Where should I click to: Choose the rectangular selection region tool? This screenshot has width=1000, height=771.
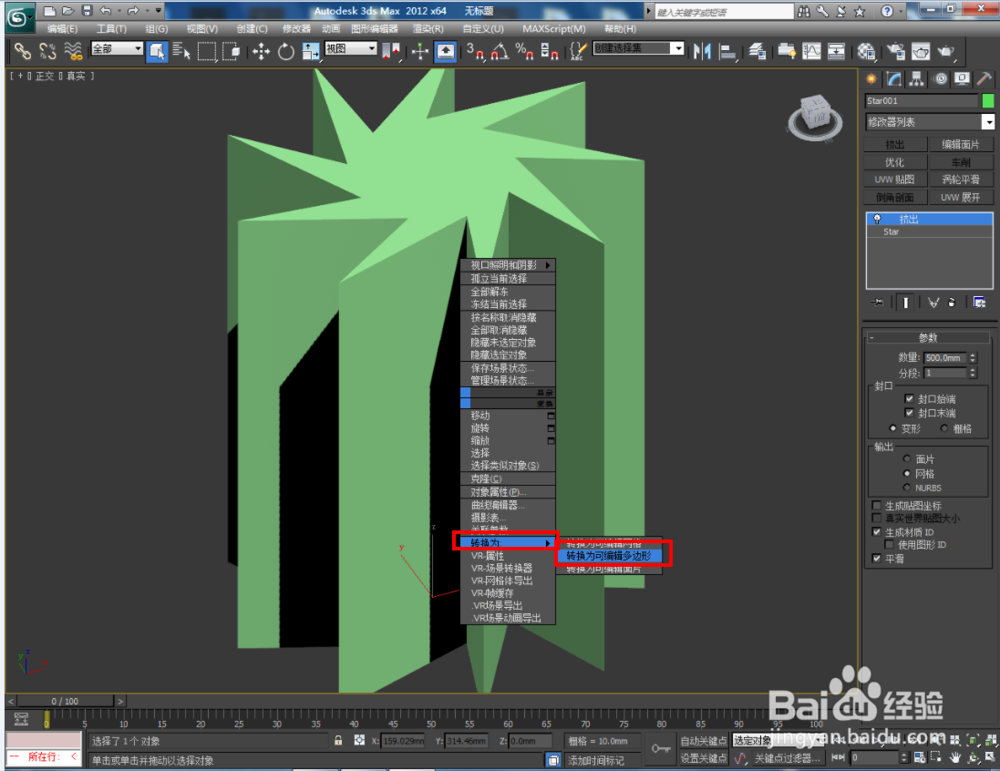click(207, 52)
